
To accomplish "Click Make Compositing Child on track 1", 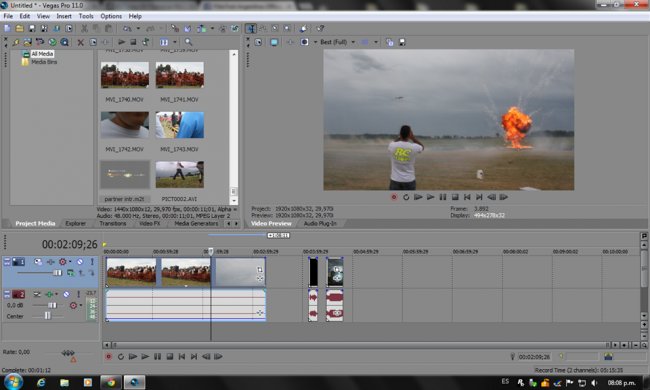I will (91, 272).
